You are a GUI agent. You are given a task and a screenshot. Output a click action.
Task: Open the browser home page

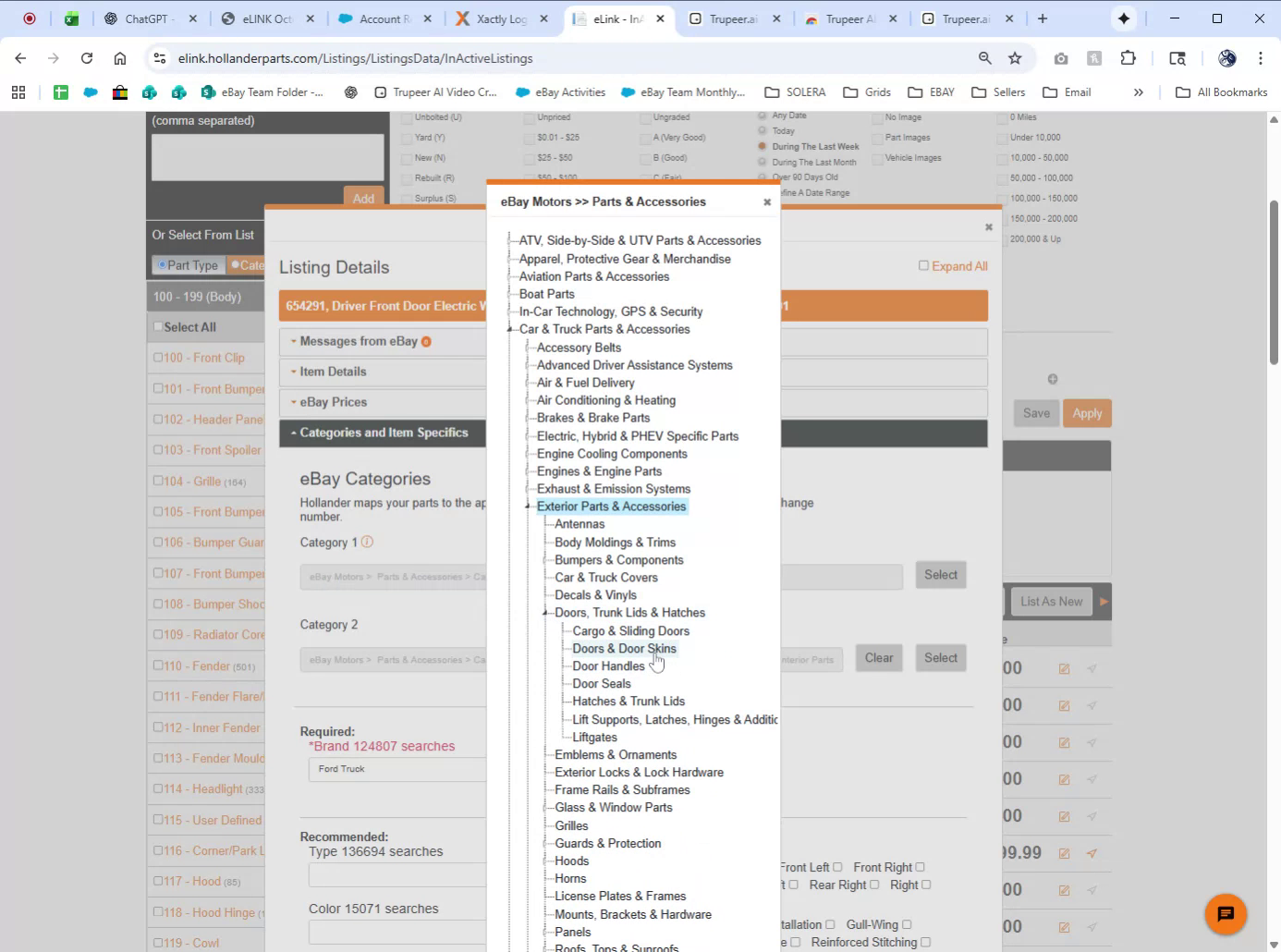click(x=120, y=58)
